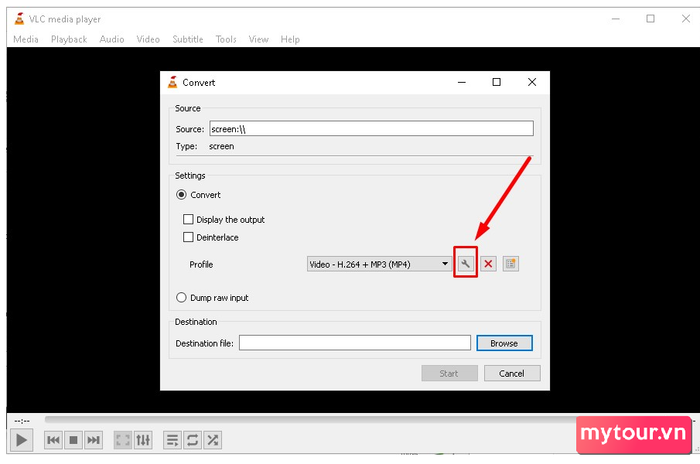Click the wrench icon to edit selected profile
The image size is (700, 464).
click(x=465, y=264)
